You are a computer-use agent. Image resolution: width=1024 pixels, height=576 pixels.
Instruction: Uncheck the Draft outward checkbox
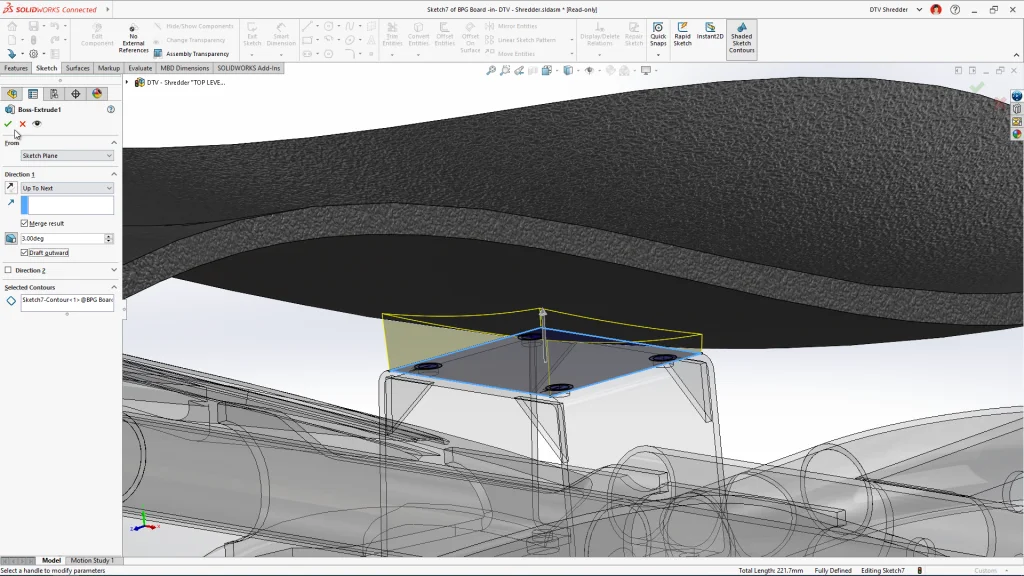25,253
